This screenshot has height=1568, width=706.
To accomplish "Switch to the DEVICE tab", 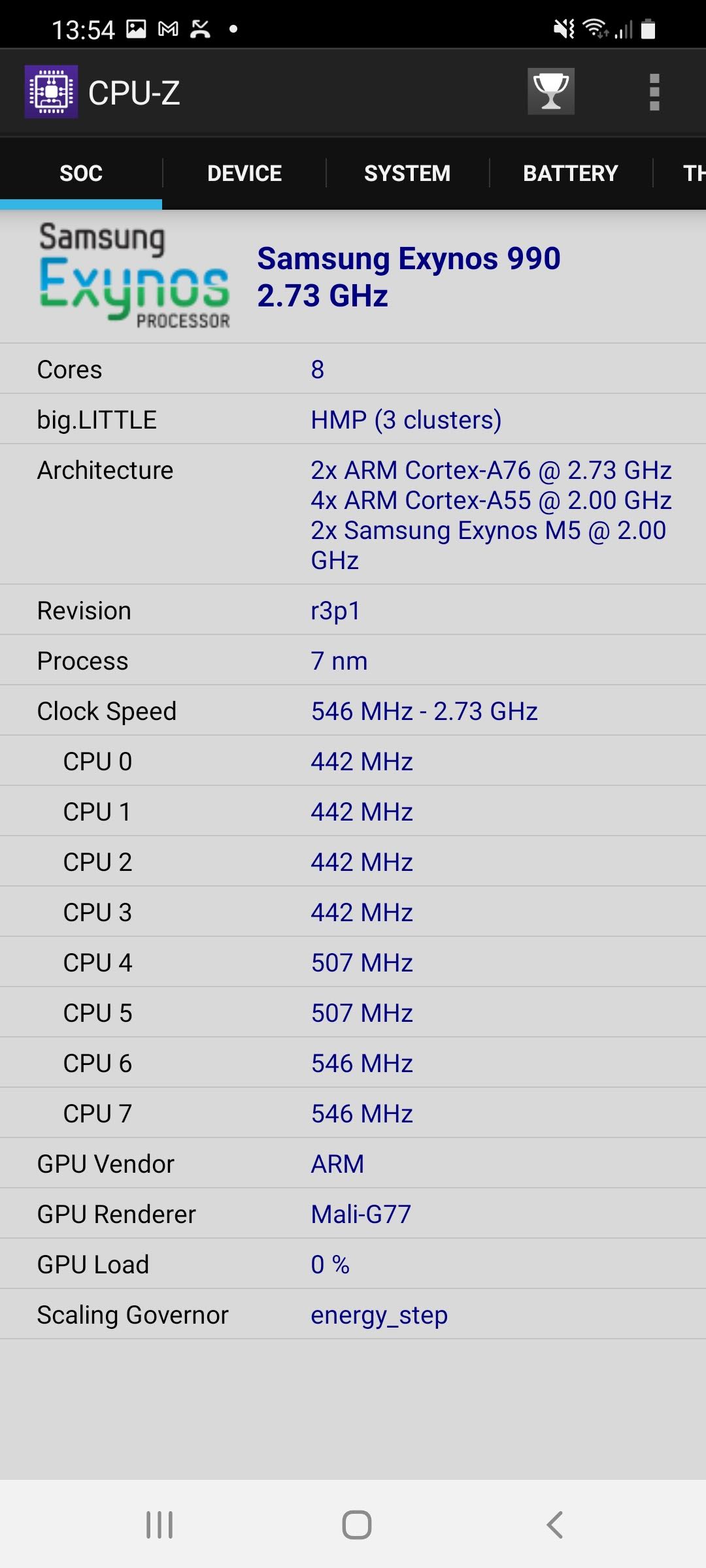I will [x=244, y=173].
